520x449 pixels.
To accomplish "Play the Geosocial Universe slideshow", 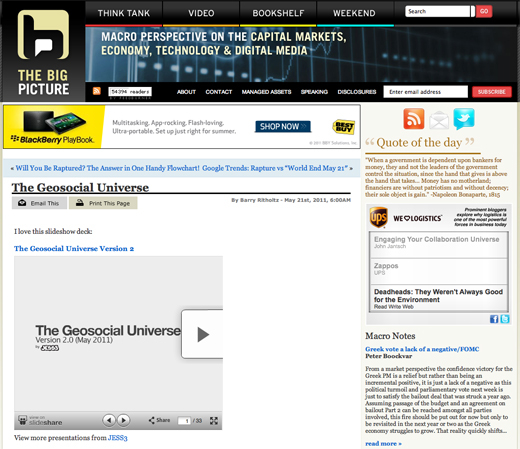I will 203,334.
